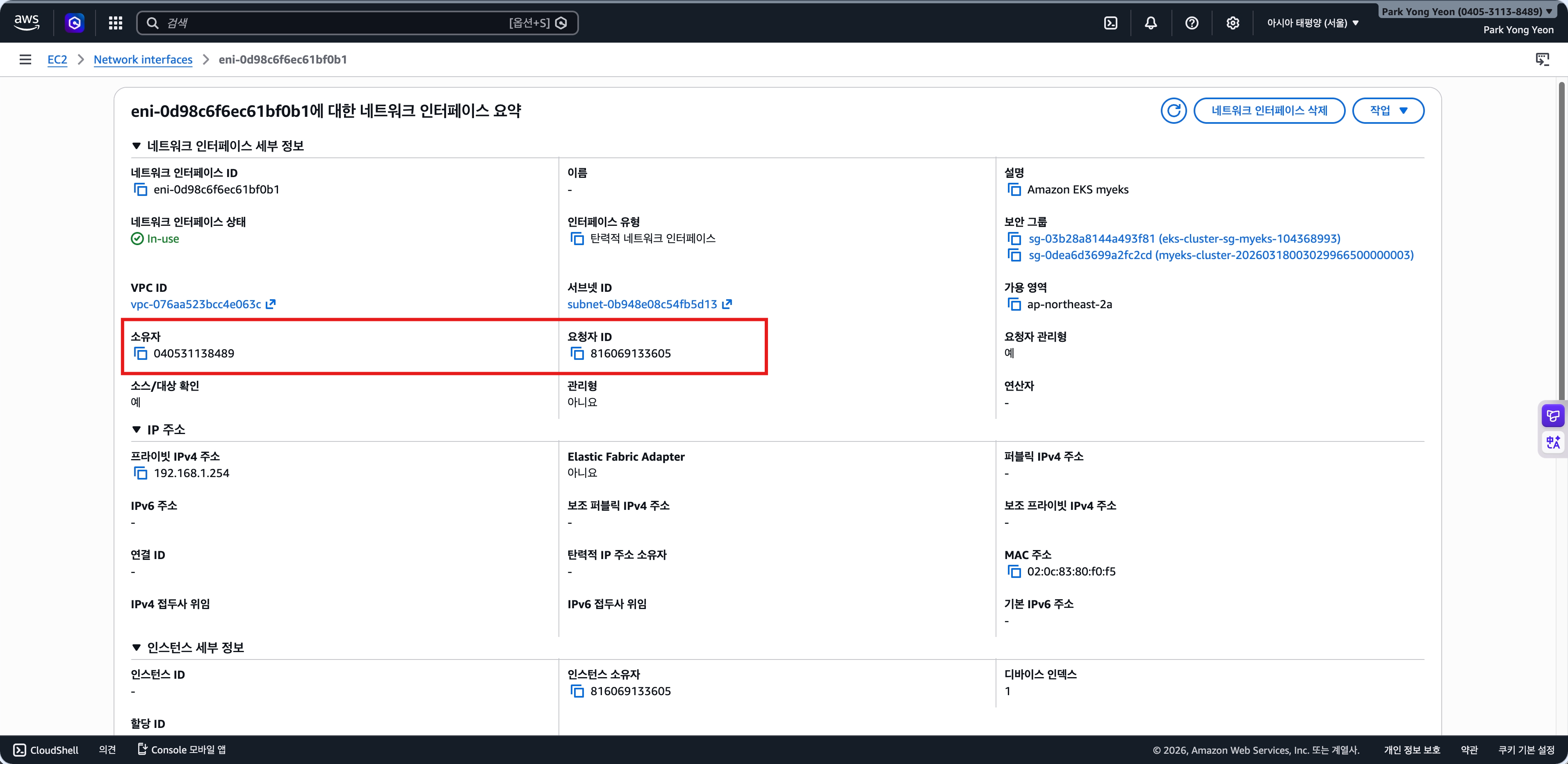Open CloudShell from the top navigation bar
Screen dimensions: 1568x764
click(1111, 23)
